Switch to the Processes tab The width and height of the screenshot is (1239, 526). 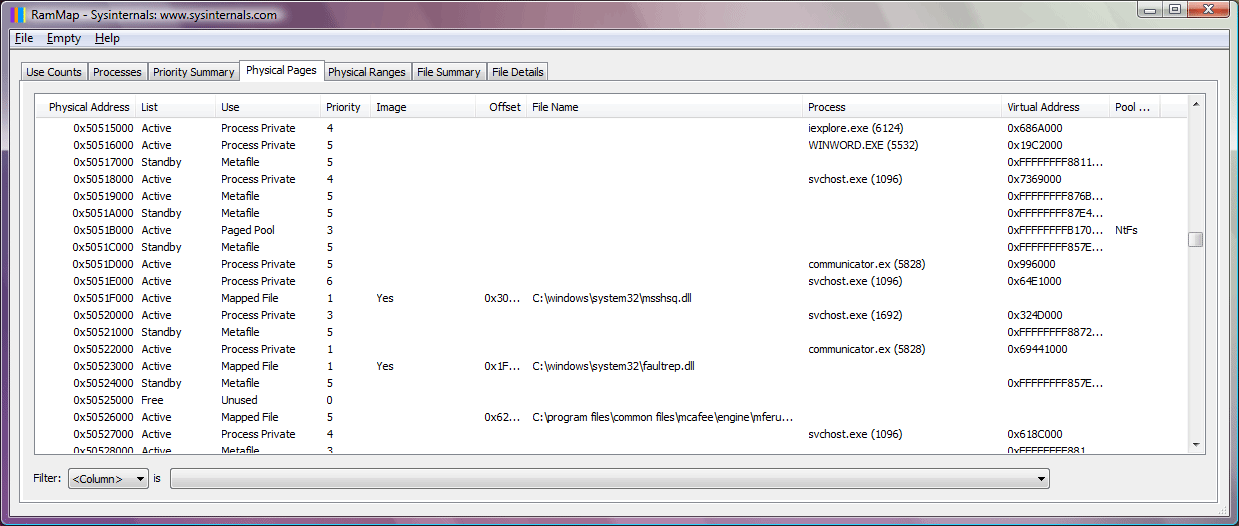point(117,72)
